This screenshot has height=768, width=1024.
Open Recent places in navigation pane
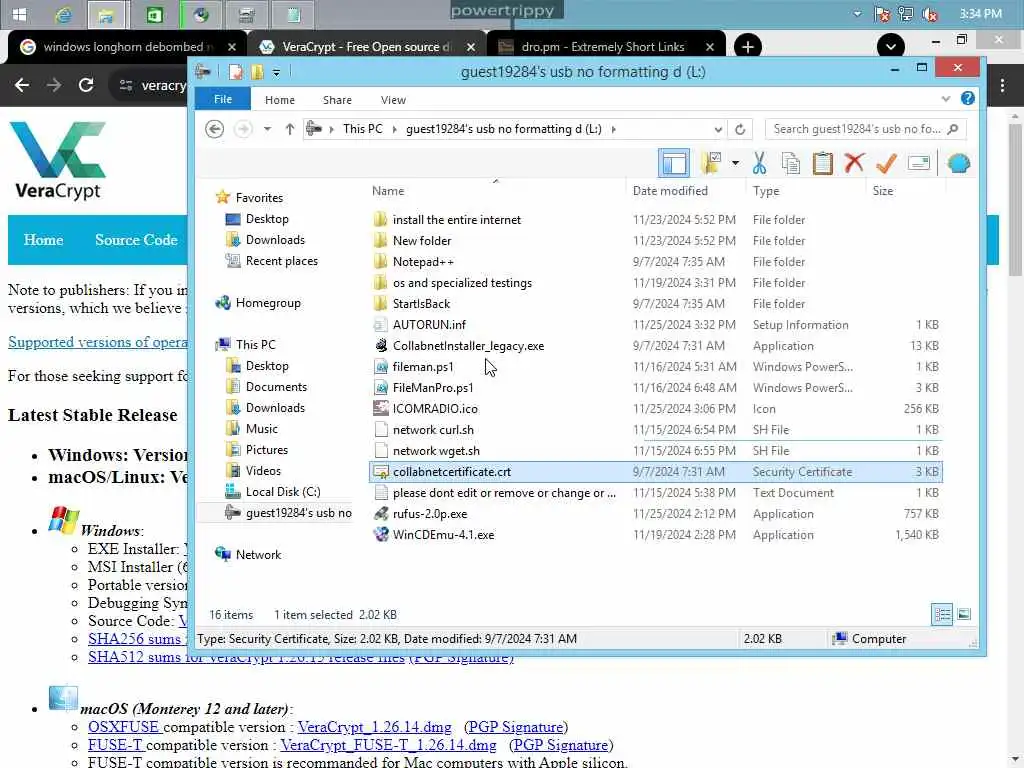[x=281, y=261]
